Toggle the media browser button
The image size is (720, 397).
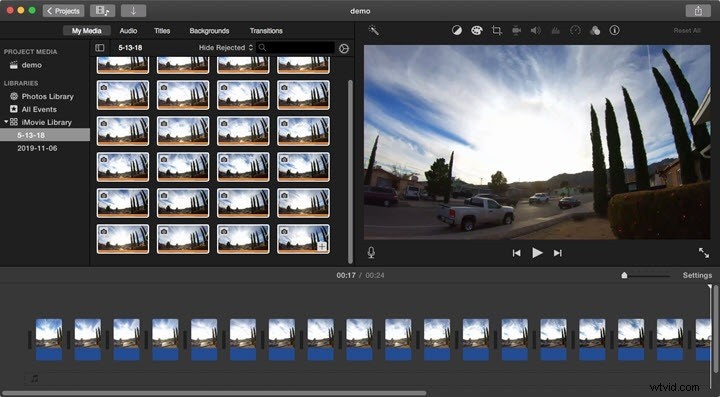coord(102,11)
